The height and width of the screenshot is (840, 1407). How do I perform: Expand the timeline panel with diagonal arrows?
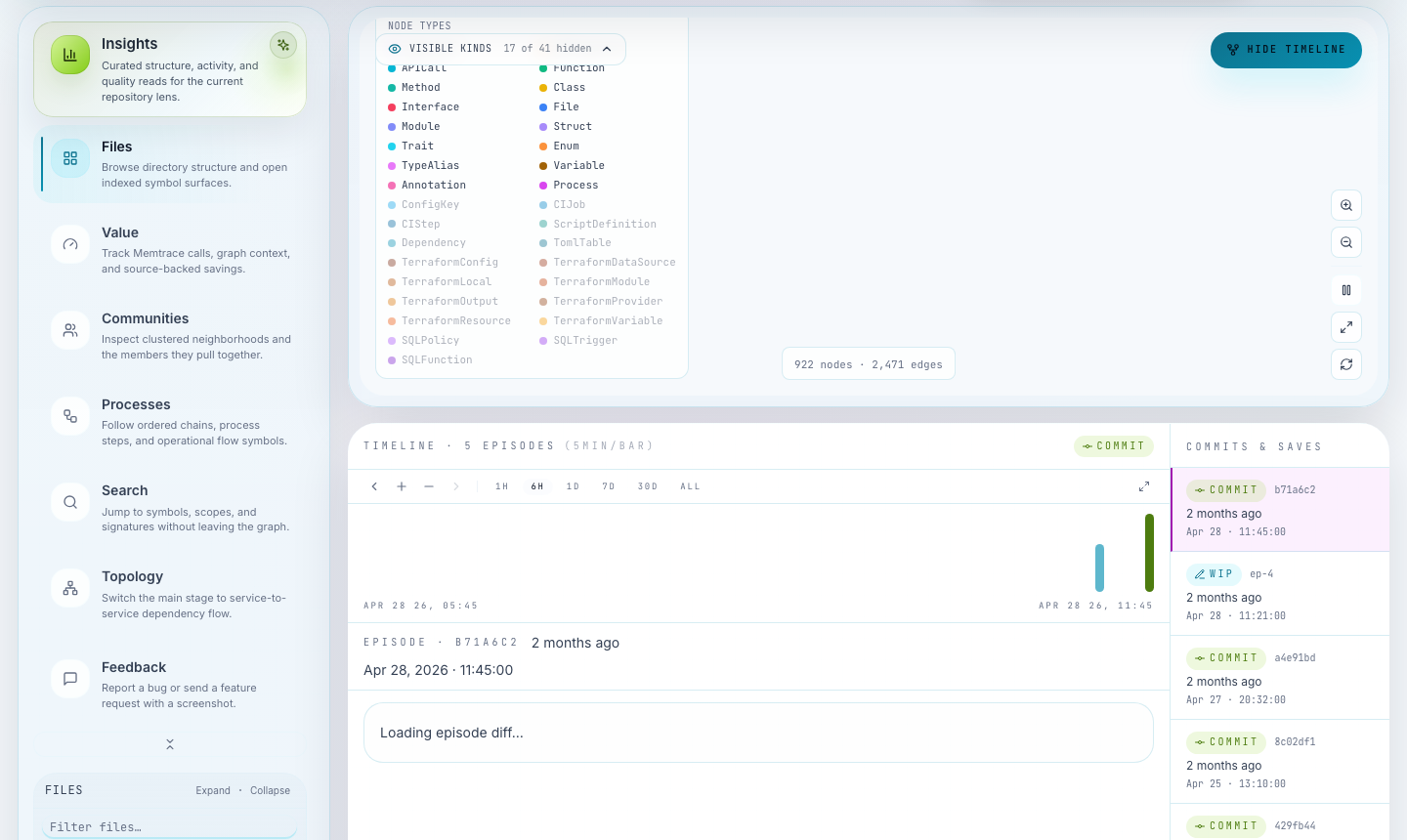coord(1144,486)
